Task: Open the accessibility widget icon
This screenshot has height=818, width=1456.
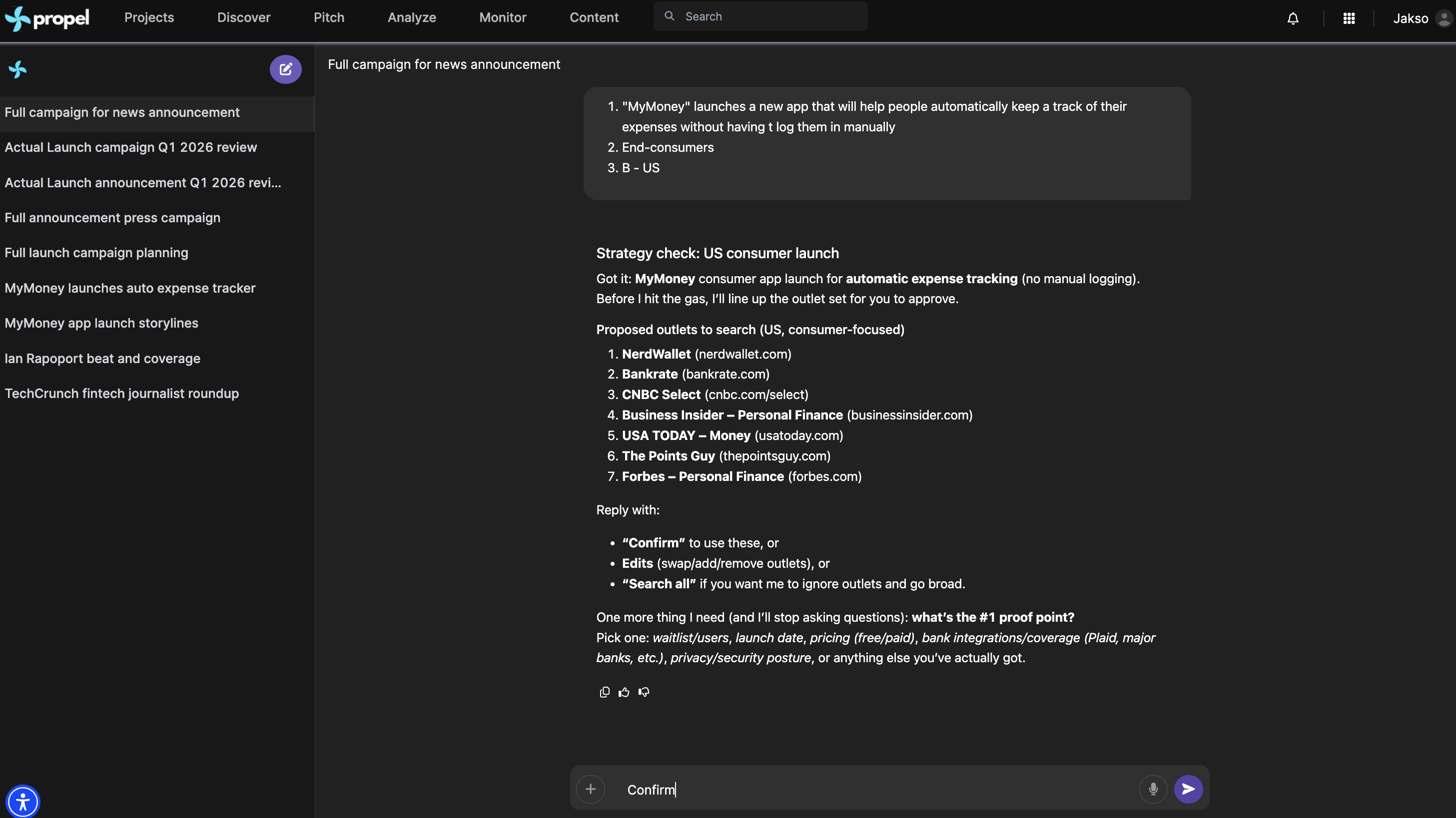Action: point(22,801)
